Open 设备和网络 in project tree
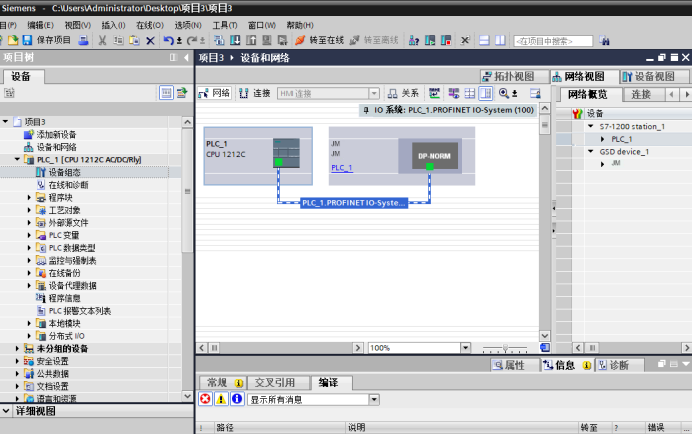 57,147
